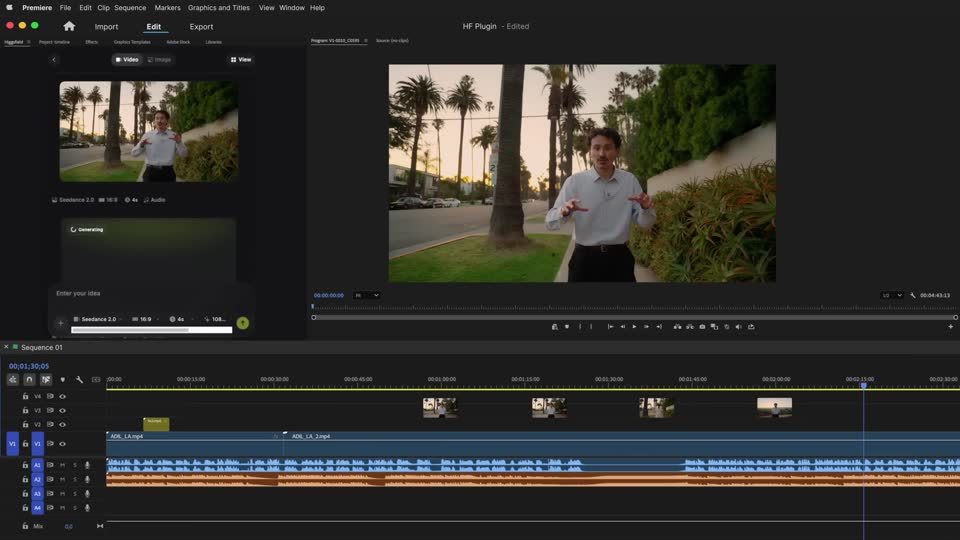Hide track V2 with its eye icon
Screen dimensions: 960x540
click(x=62, y=424)
